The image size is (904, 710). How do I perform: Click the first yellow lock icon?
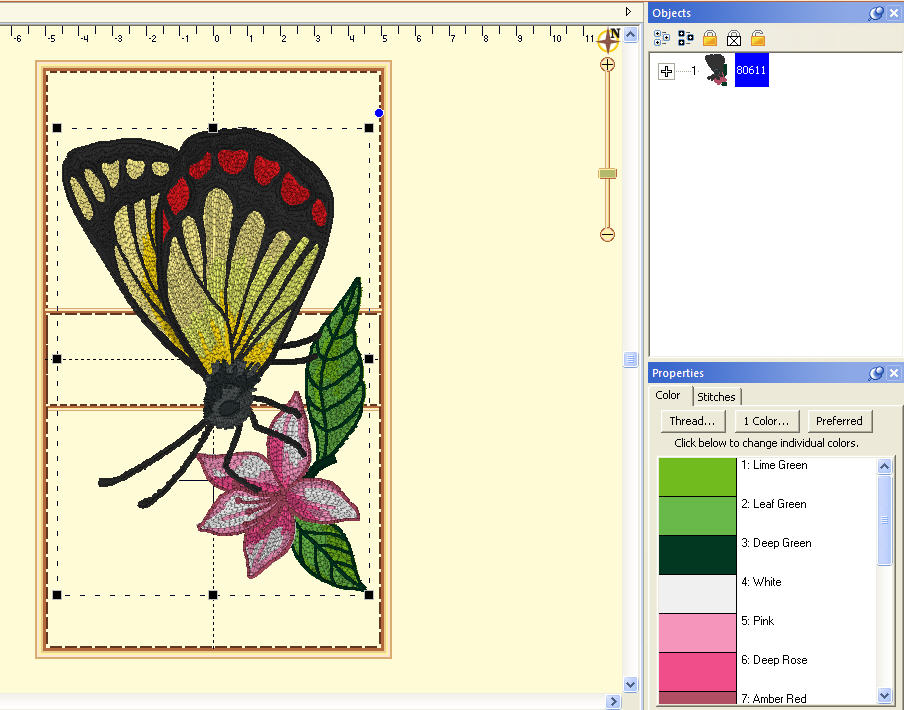pyautogui.click(x=710, y=38)
